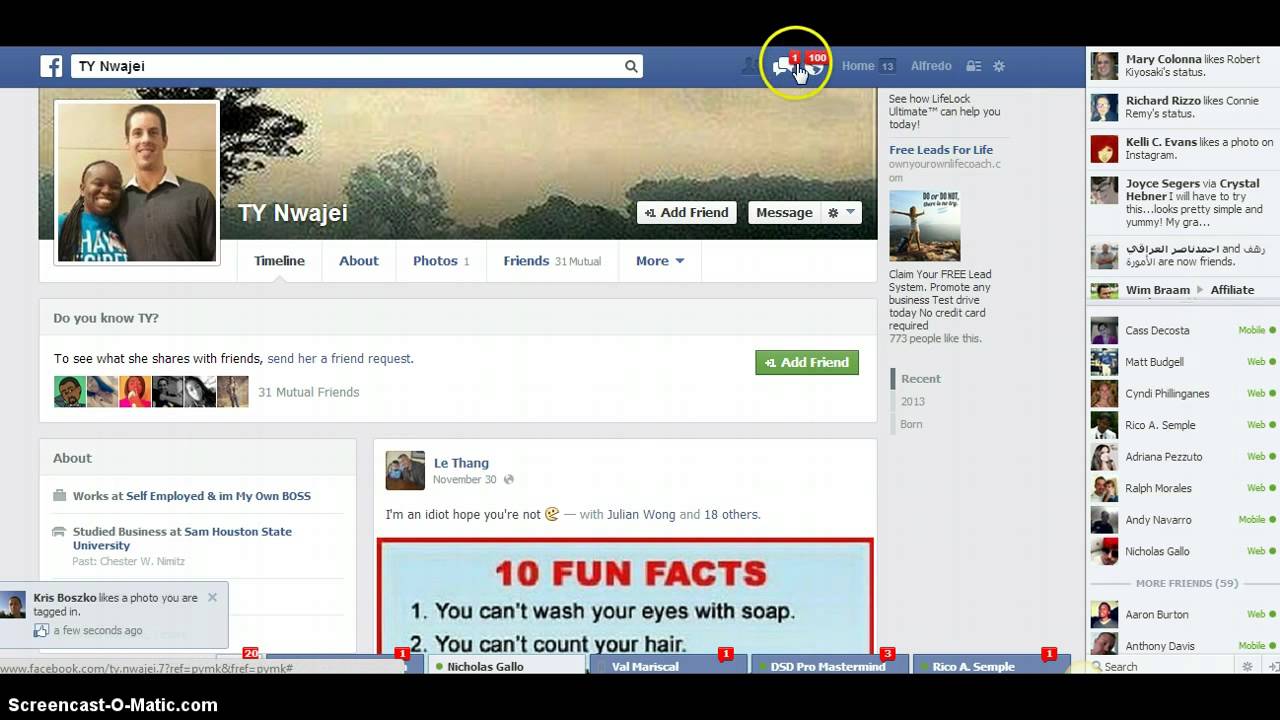
Task: Open the Photos tab
Action: point(441,261)
